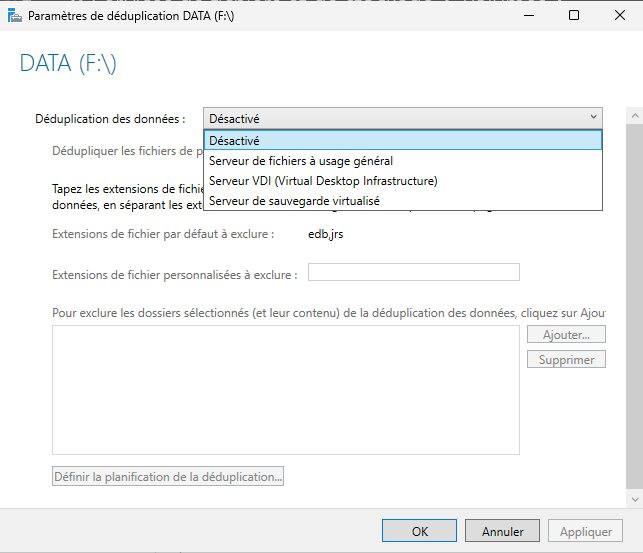The width and height of the screenshot is (643, 553).
Task: Click the scrollbar up arrow
Action: (x=633, y=115)
